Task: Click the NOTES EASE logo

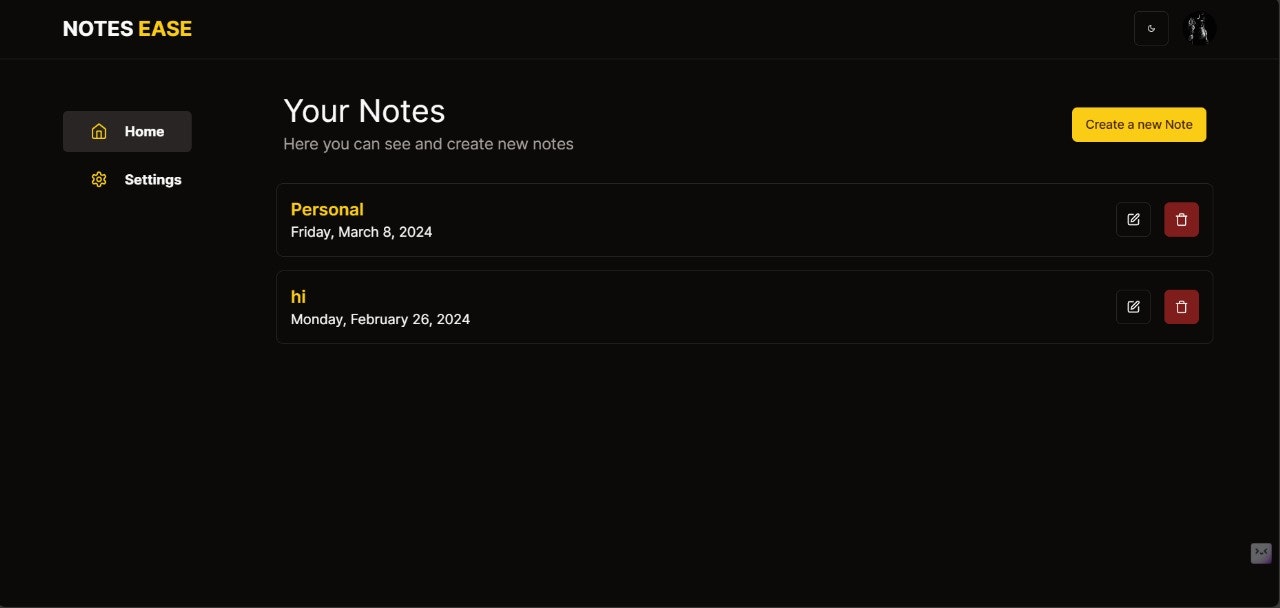Action: 127,28
